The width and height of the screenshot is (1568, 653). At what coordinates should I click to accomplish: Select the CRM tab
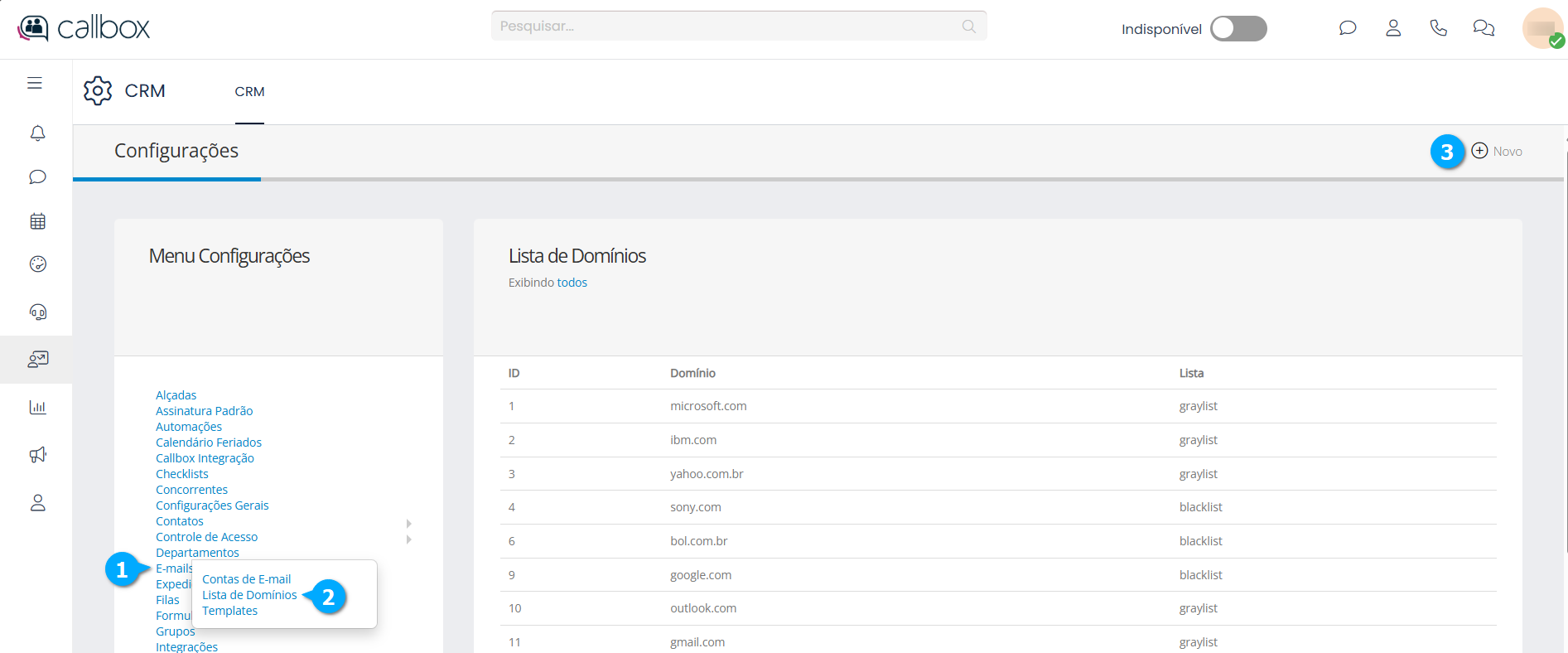(x=249, y=92)
